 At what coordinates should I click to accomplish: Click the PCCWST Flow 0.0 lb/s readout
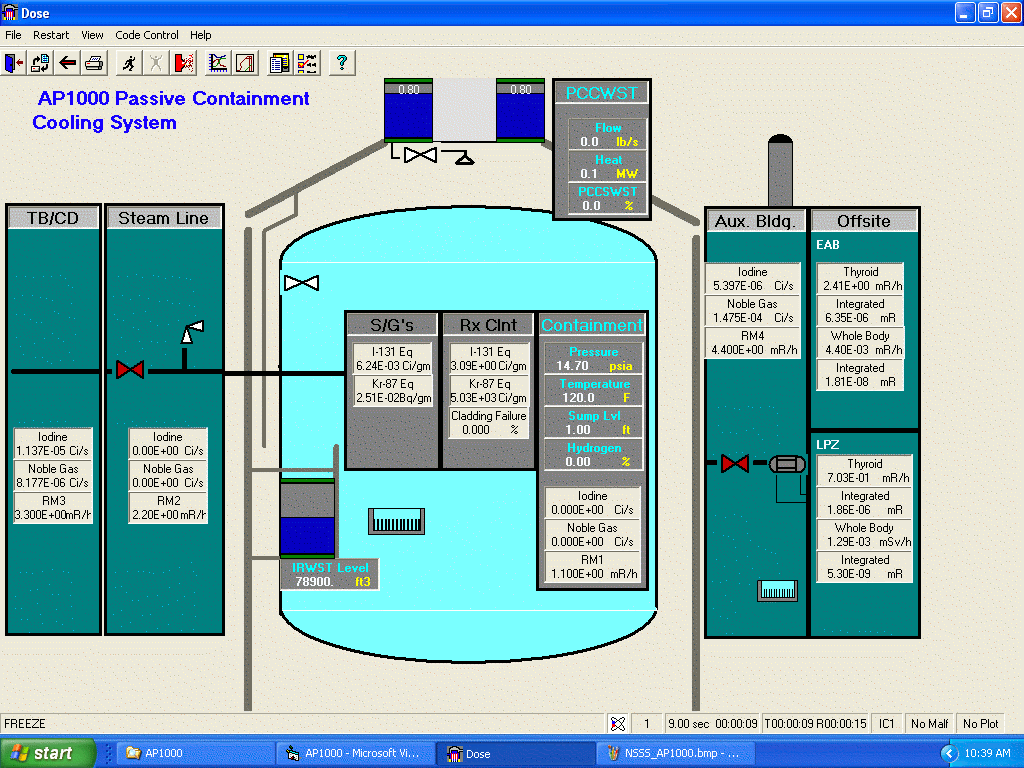[x=607, y=135]
